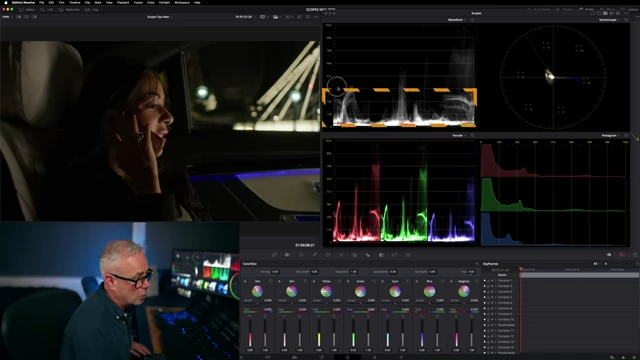Open the Power Window palette icon
The height and width of the screenshot is (360, 640).
click(328, 255)
